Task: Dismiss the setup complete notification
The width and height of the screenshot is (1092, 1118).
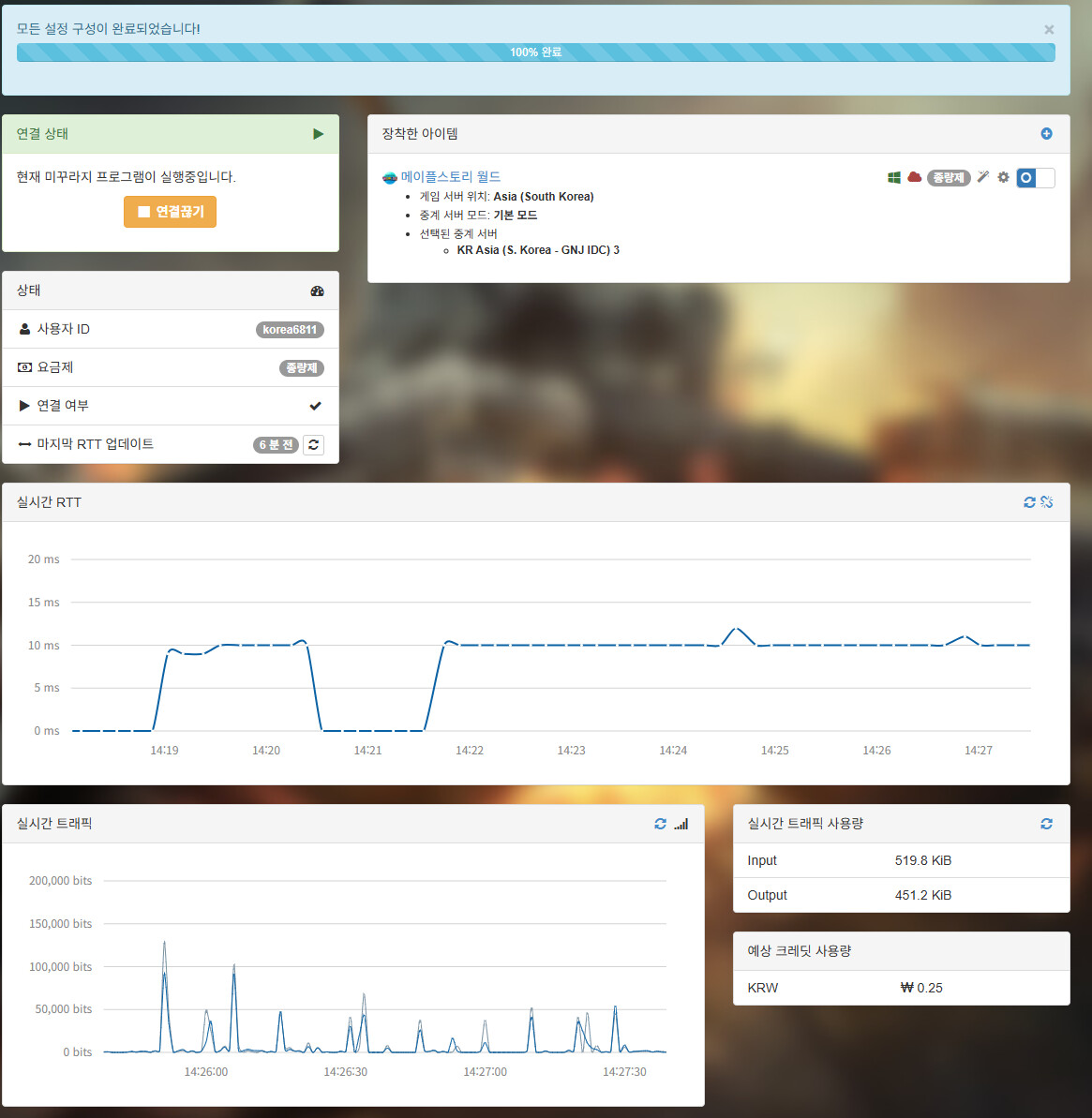Action: tap(1049, 30)
